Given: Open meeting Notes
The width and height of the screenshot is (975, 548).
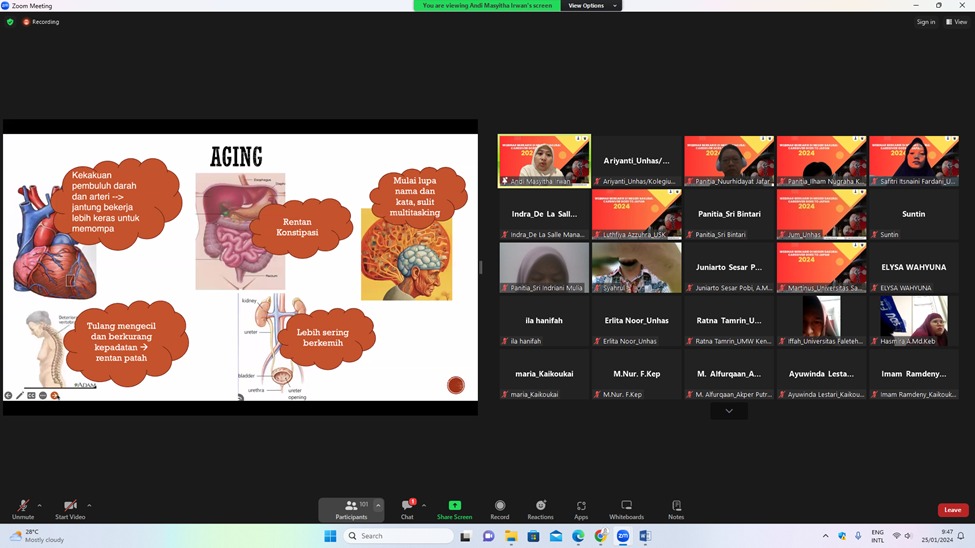Looking at the screenshot, I should pos(676,509).
